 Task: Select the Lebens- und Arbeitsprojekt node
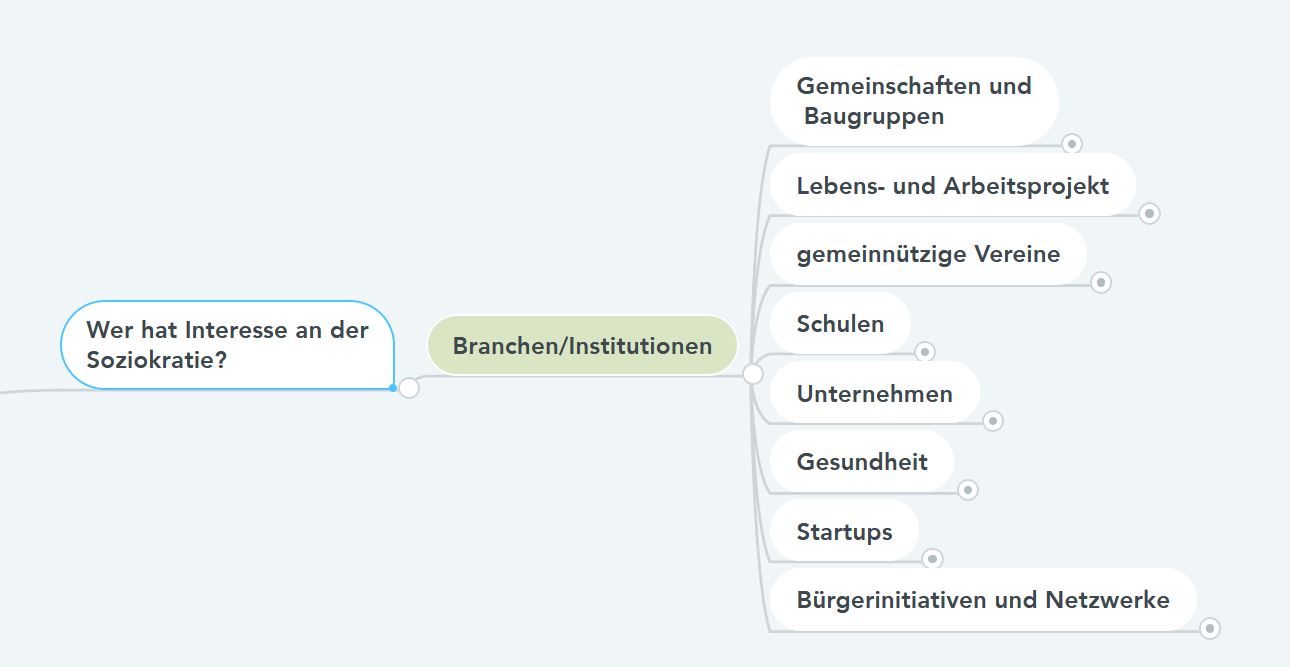click(953, 185)
